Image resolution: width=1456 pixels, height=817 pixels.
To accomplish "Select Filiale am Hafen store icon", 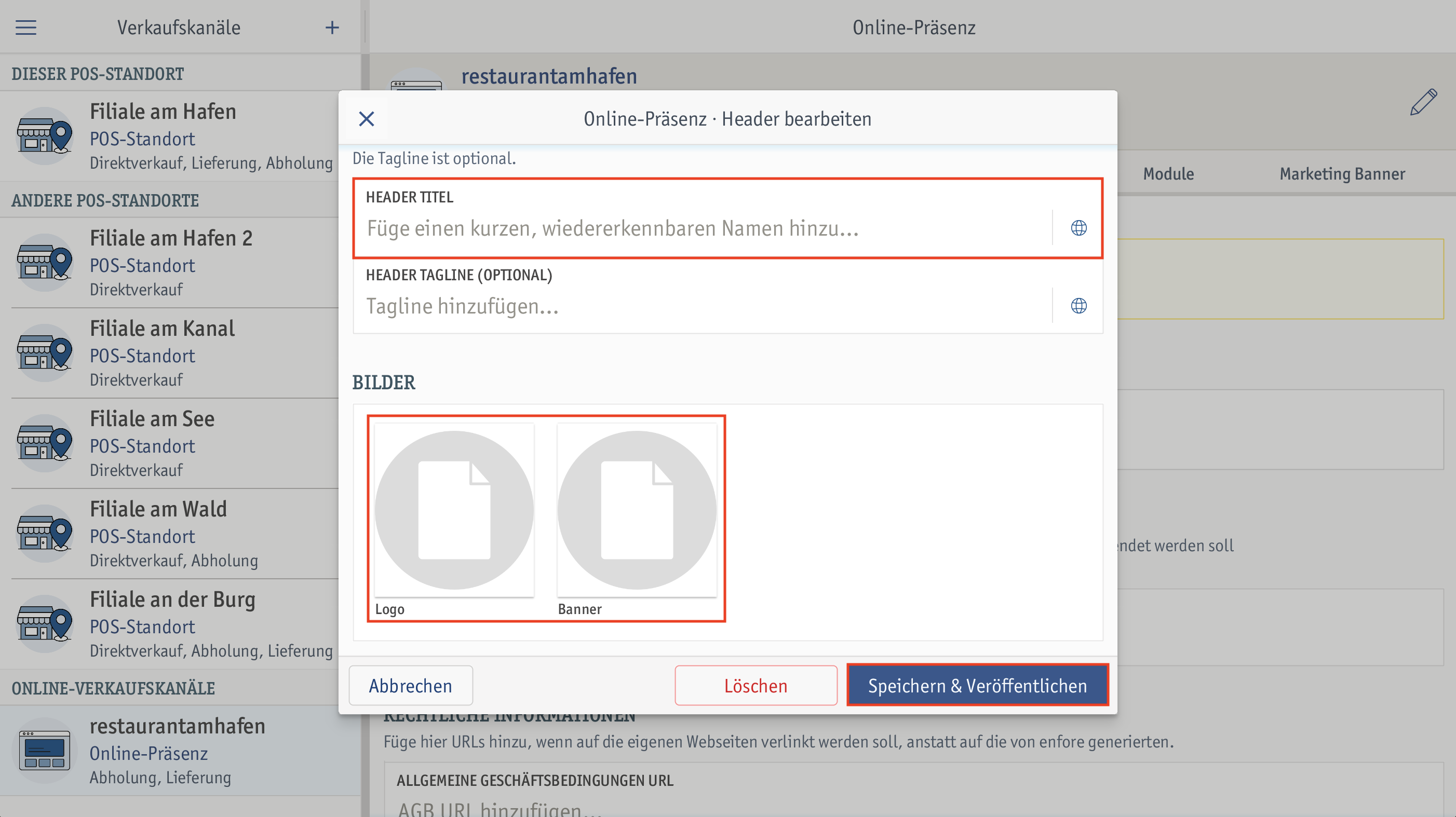I will 45,136.
